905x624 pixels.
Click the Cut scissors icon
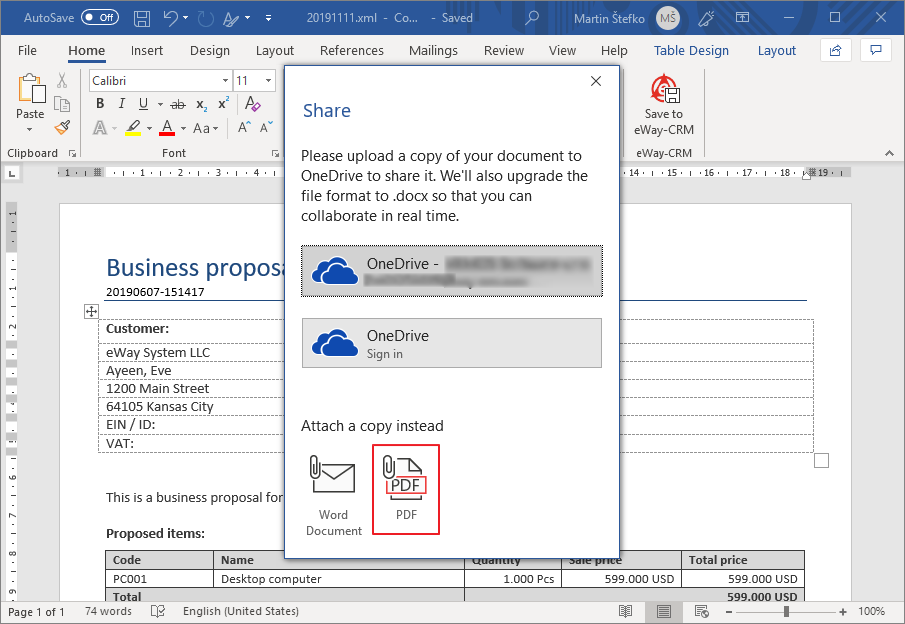point(62,81)
